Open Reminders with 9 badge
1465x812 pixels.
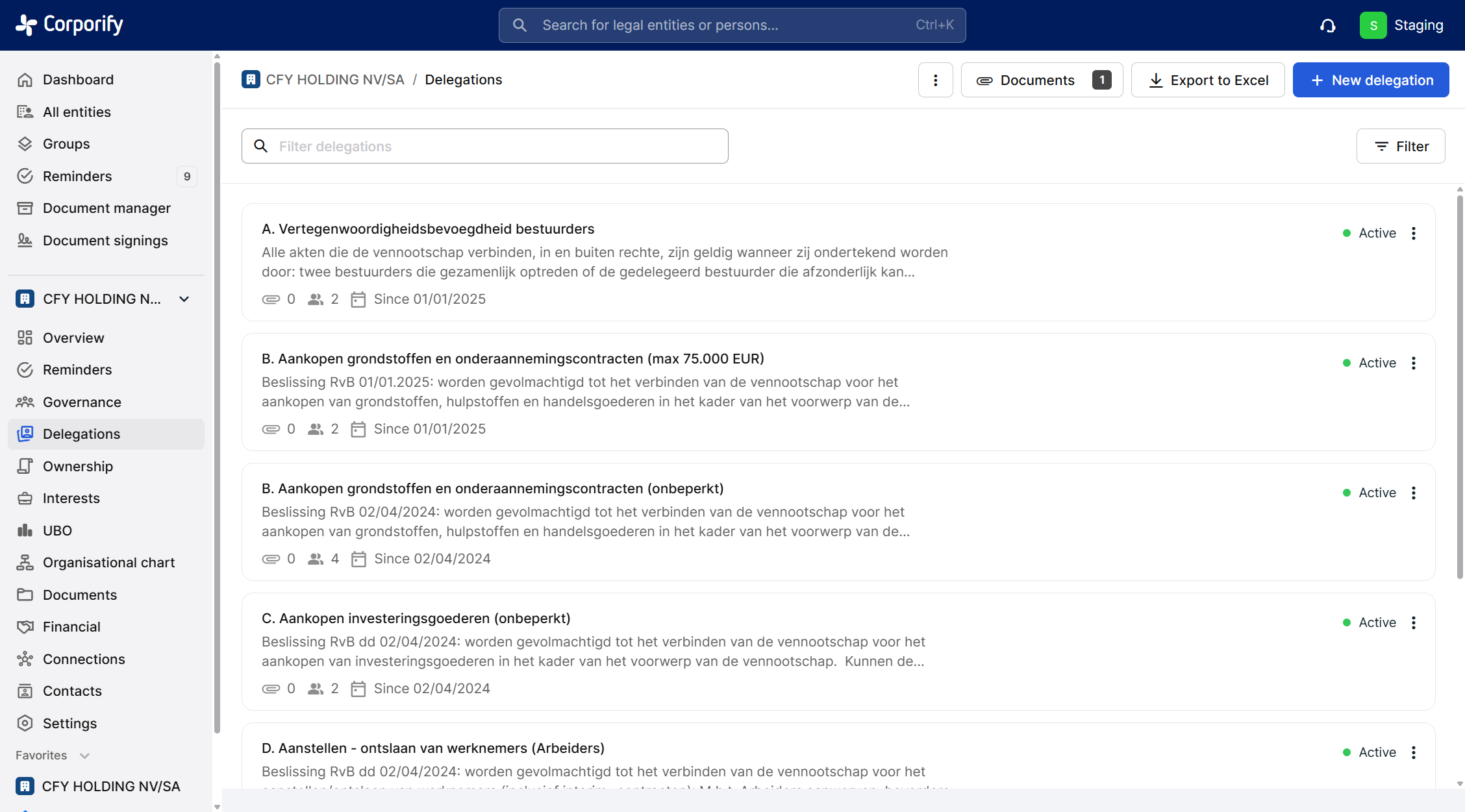(77, 176)
